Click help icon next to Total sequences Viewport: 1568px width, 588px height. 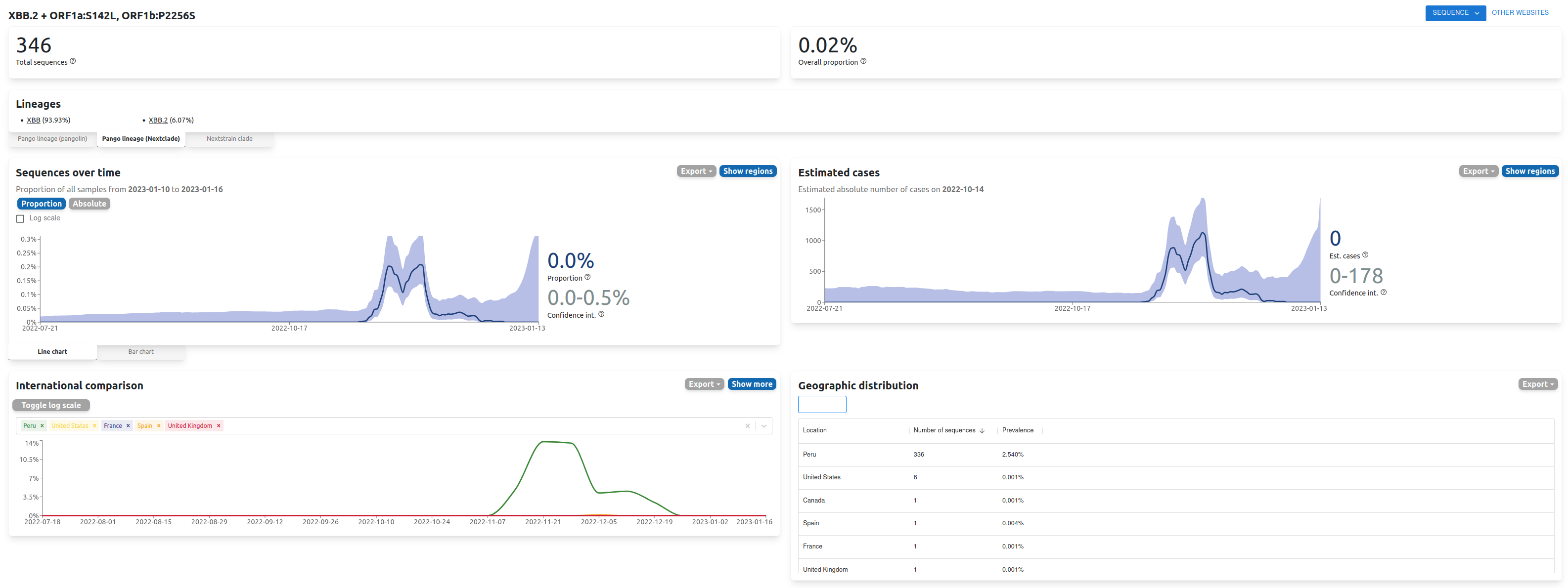click(73, 61)
